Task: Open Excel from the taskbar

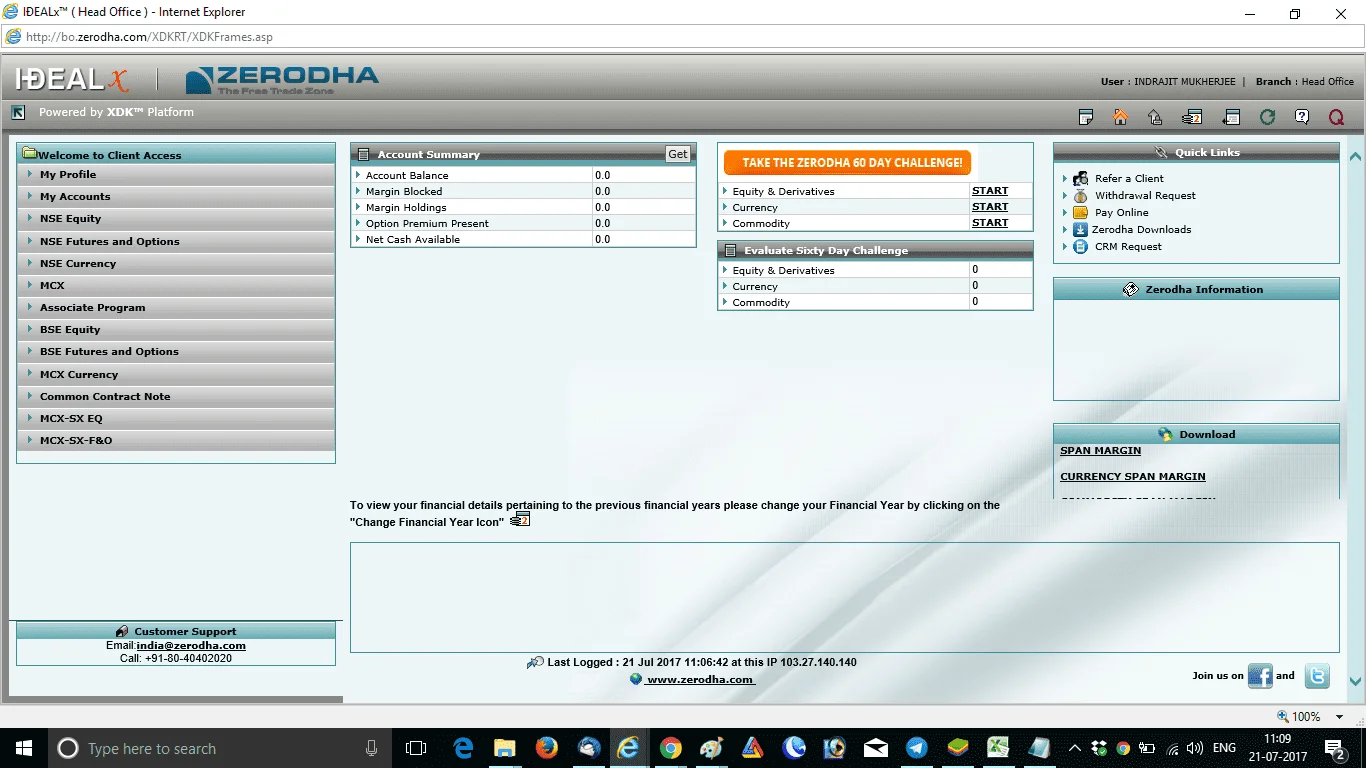Action: click(998, 748)
